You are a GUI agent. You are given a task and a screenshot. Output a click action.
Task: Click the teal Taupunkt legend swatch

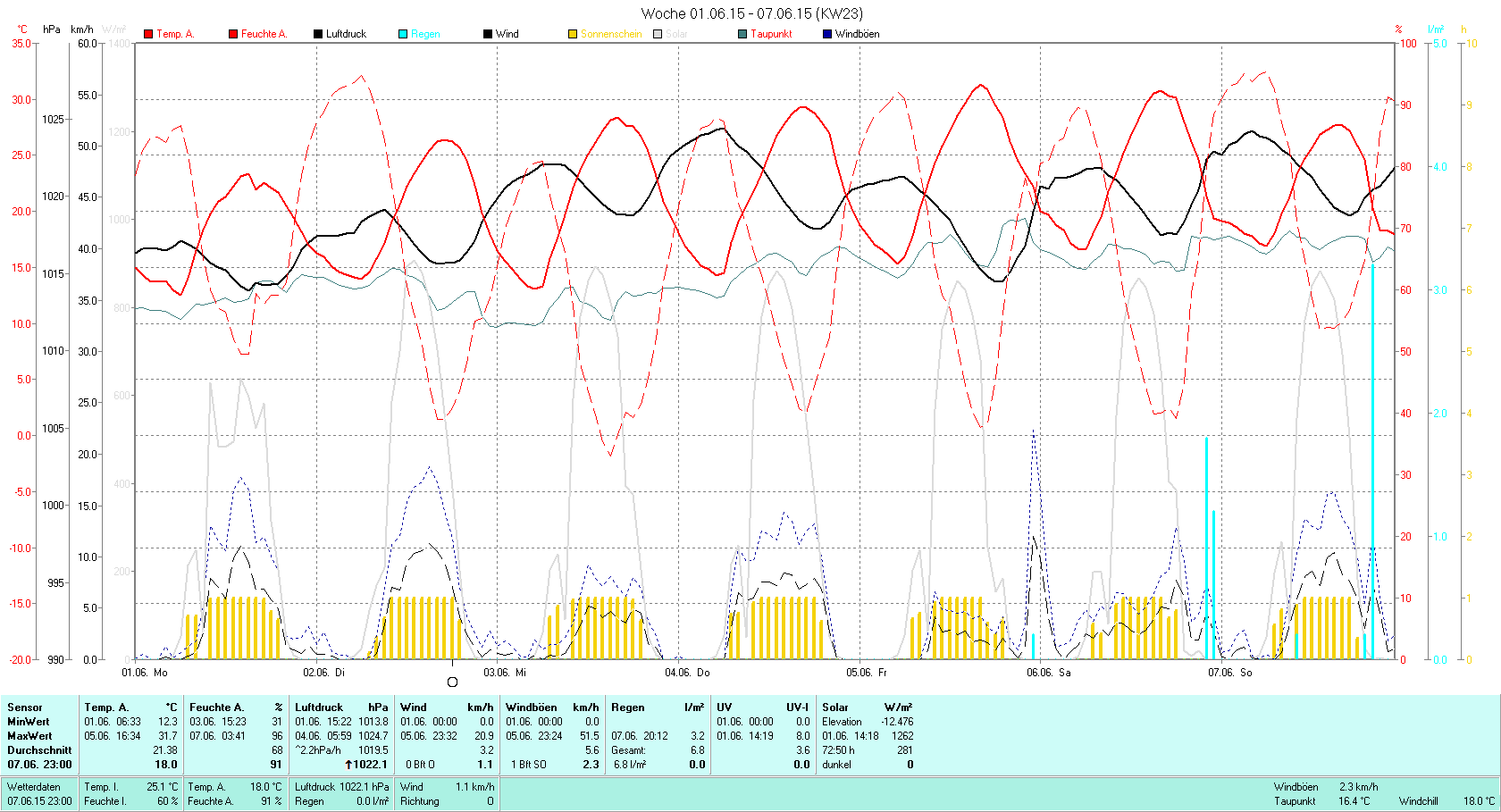(742, 34)
